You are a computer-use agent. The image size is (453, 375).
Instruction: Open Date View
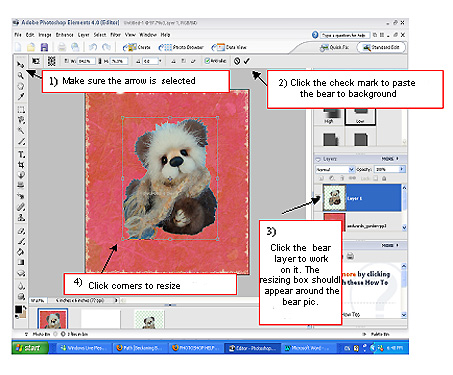[229, 47]
